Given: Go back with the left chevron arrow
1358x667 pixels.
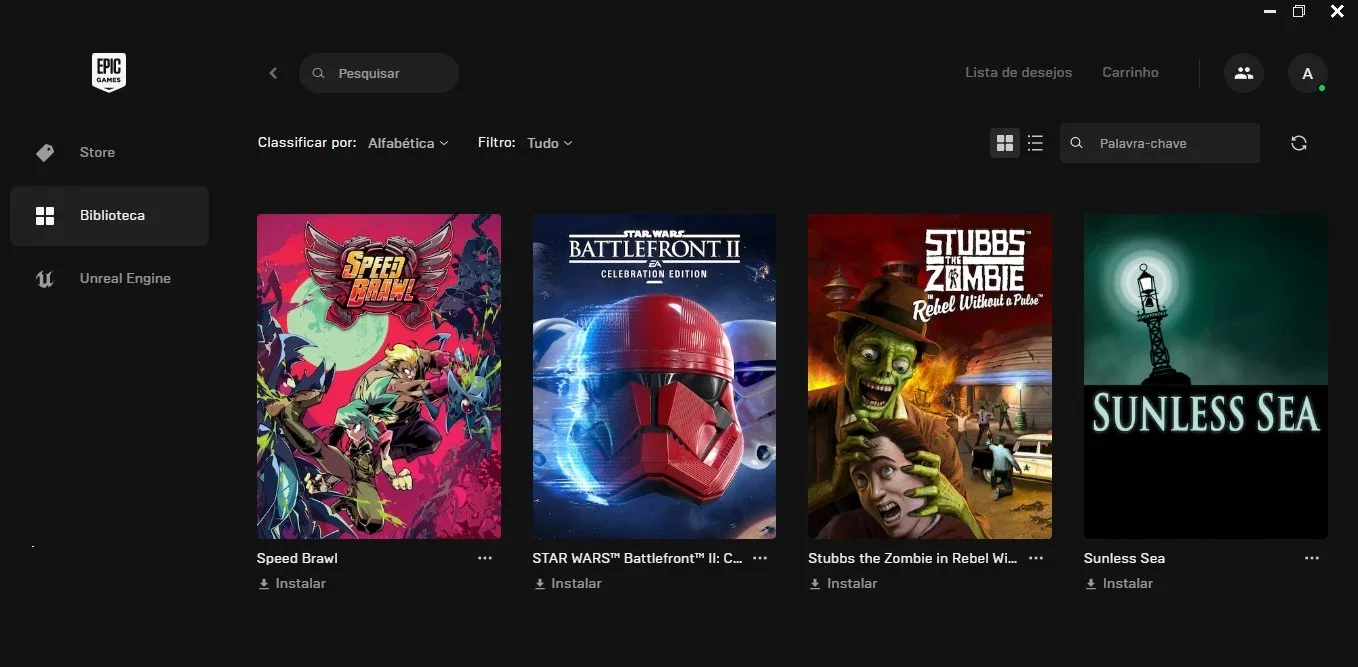Looking at the screenshot, I should coord(273,73).
